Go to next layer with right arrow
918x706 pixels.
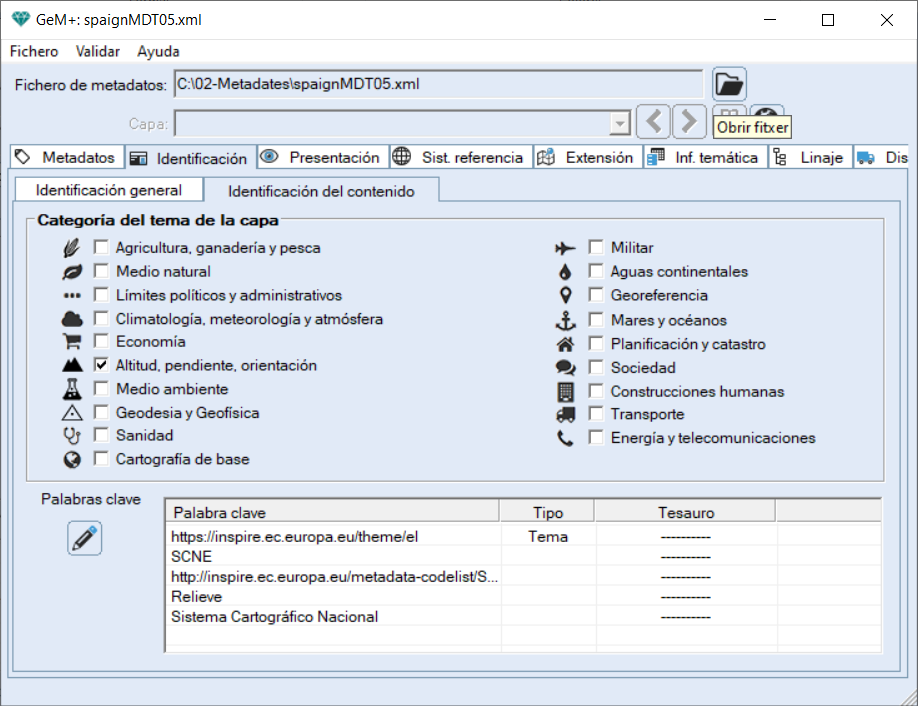point(689,122)
